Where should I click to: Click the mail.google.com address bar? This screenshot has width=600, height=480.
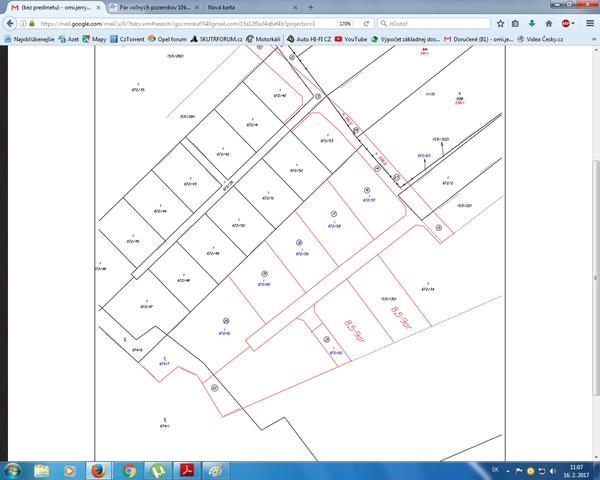pos(180,21)
